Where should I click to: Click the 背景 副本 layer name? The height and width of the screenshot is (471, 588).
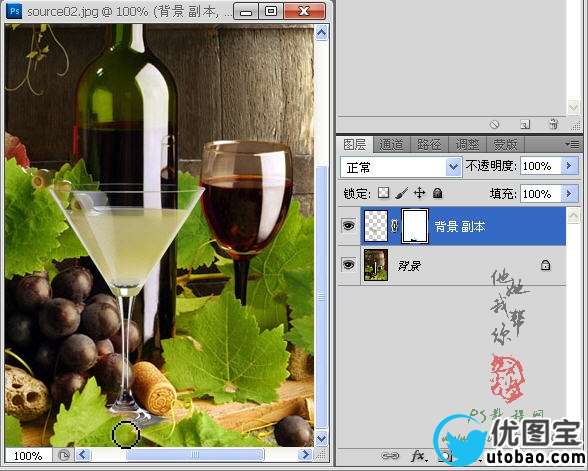pos(460,226)
